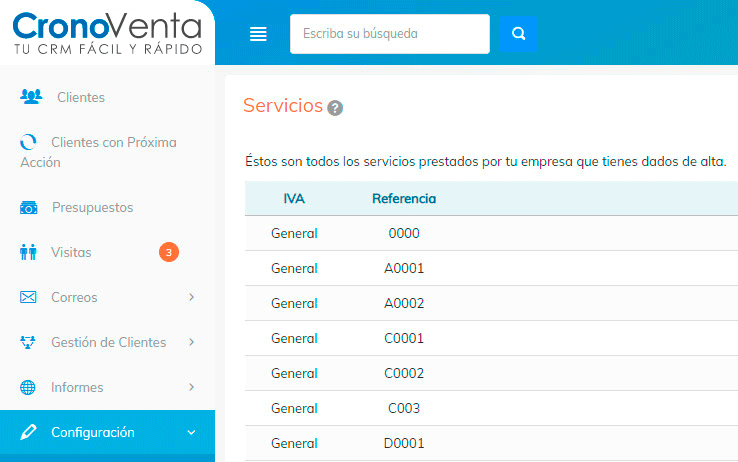Click the Informes globe icon

pyautogui.click(x=29, y=388)
